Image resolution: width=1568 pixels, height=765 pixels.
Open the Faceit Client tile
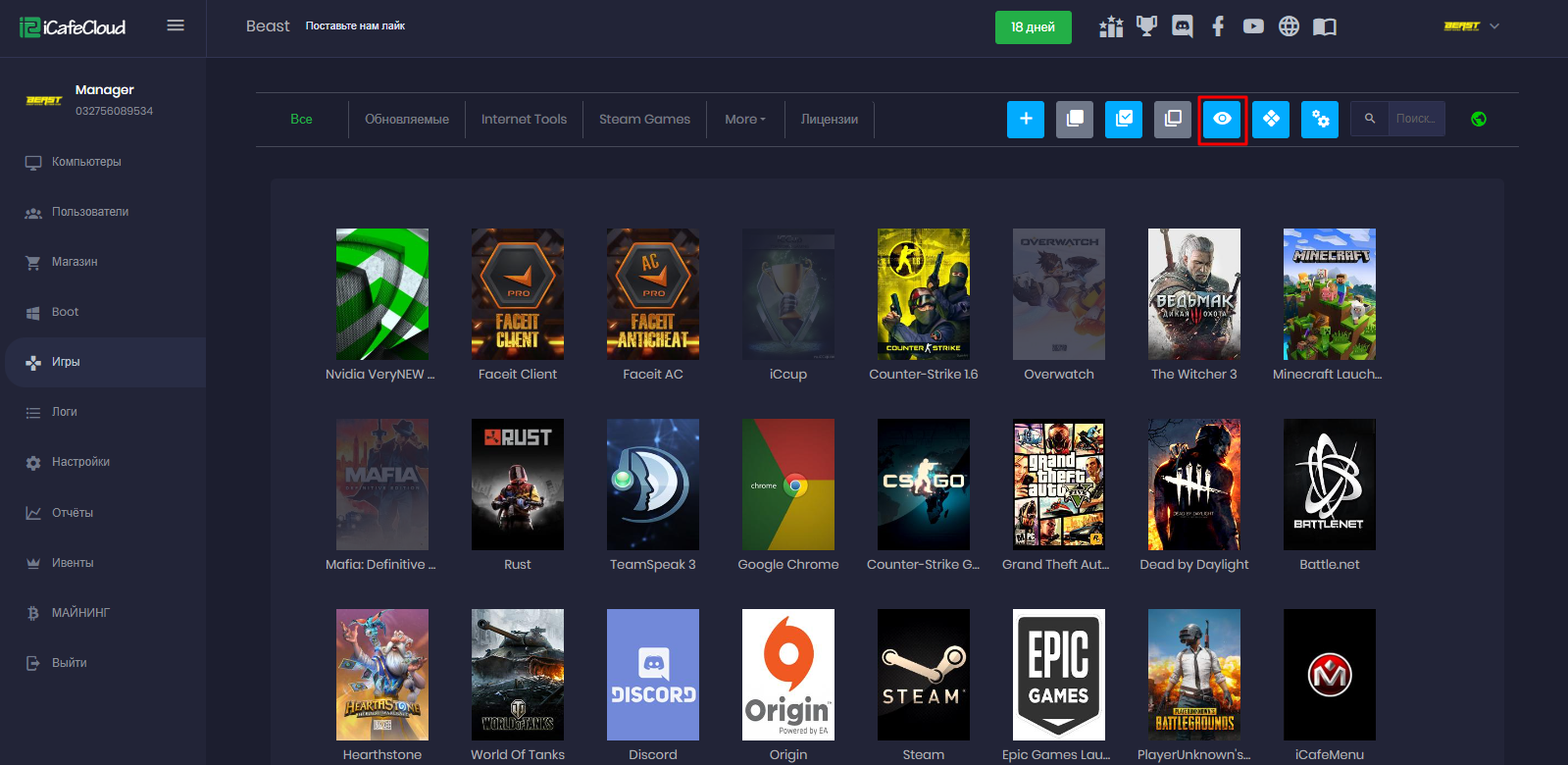click(518, 294)
